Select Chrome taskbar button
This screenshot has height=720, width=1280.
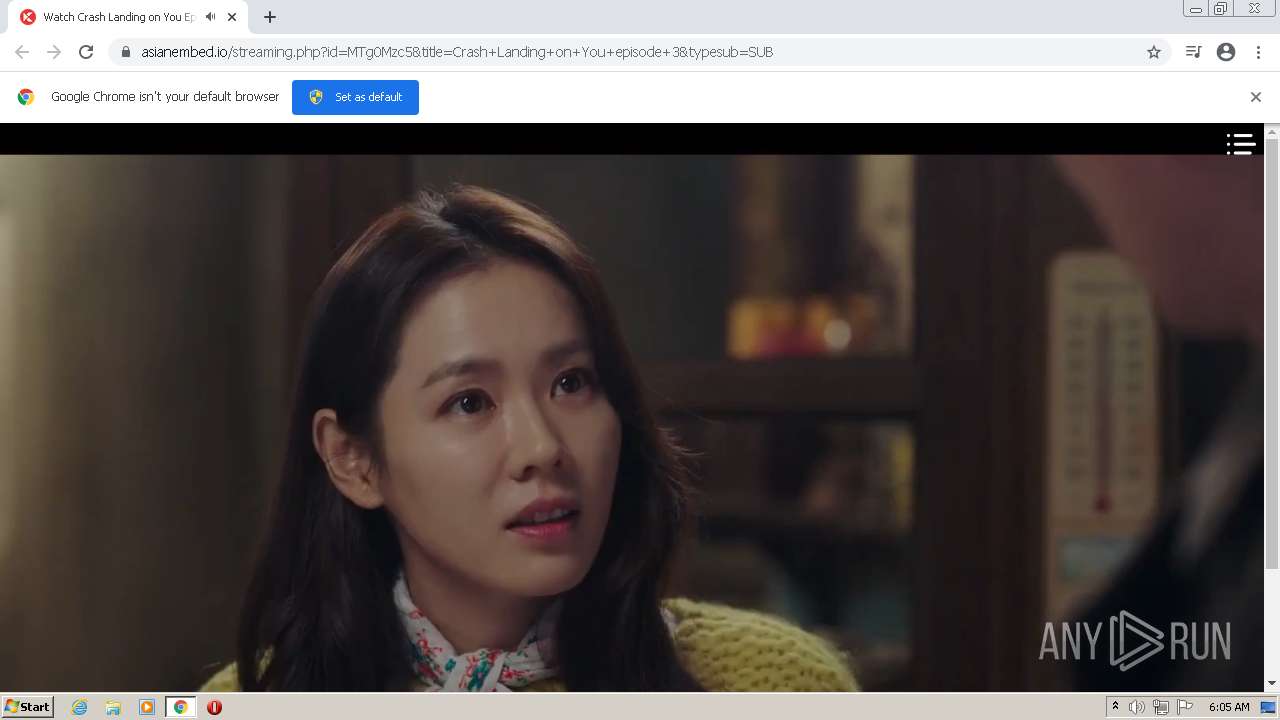coord(181,707)
